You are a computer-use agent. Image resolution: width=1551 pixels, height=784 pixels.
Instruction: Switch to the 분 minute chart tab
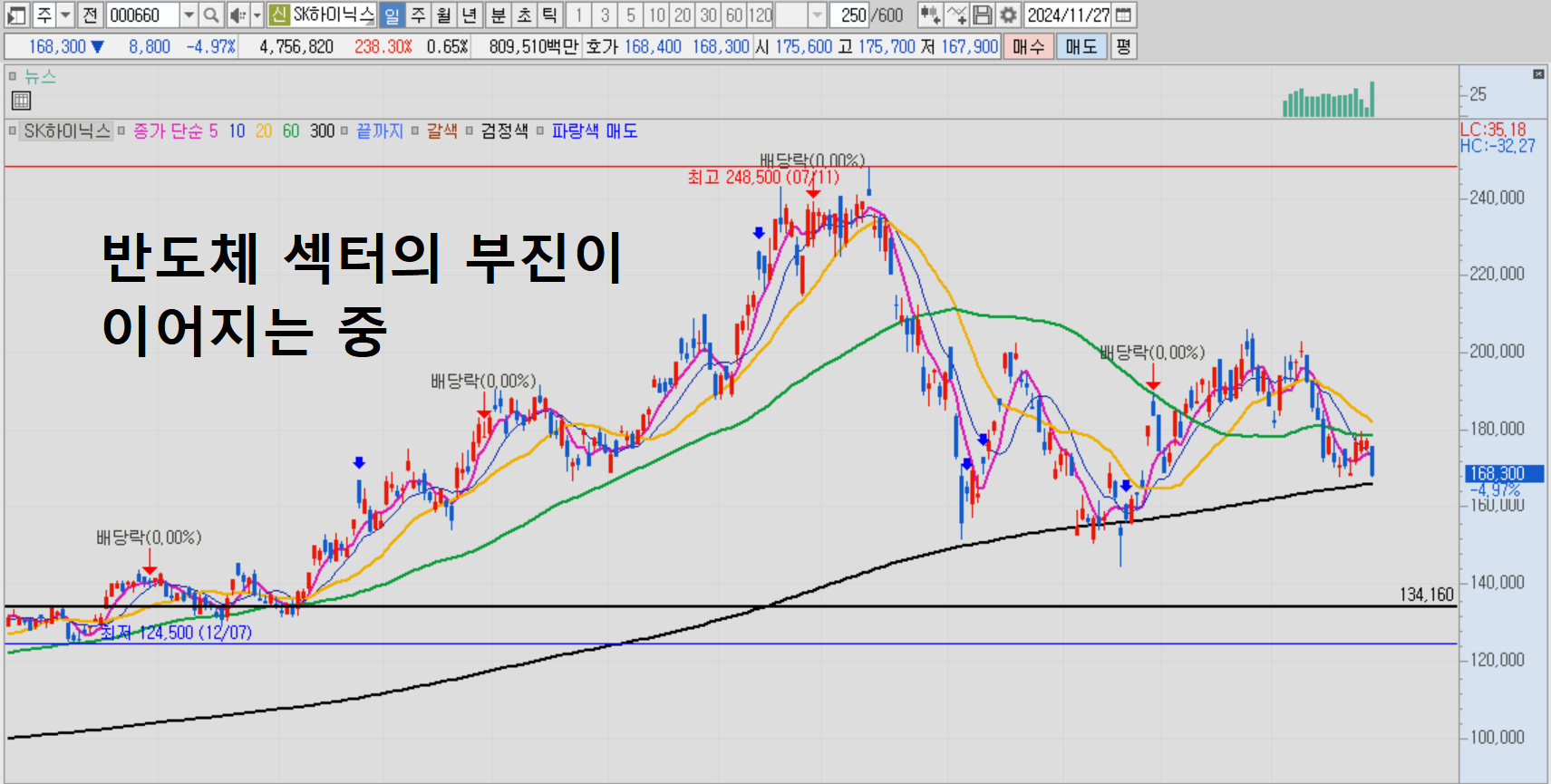pyautogui.click(x=499, y=15)
